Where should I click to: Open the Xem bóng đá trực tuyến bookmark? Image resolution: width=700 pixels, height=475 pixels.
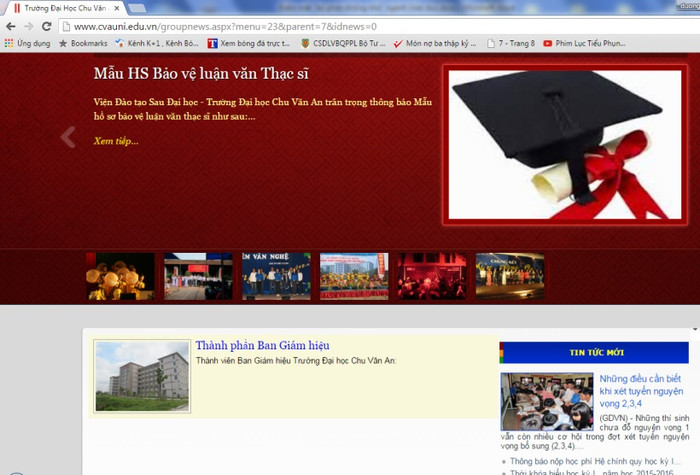(x=248, y=43)
